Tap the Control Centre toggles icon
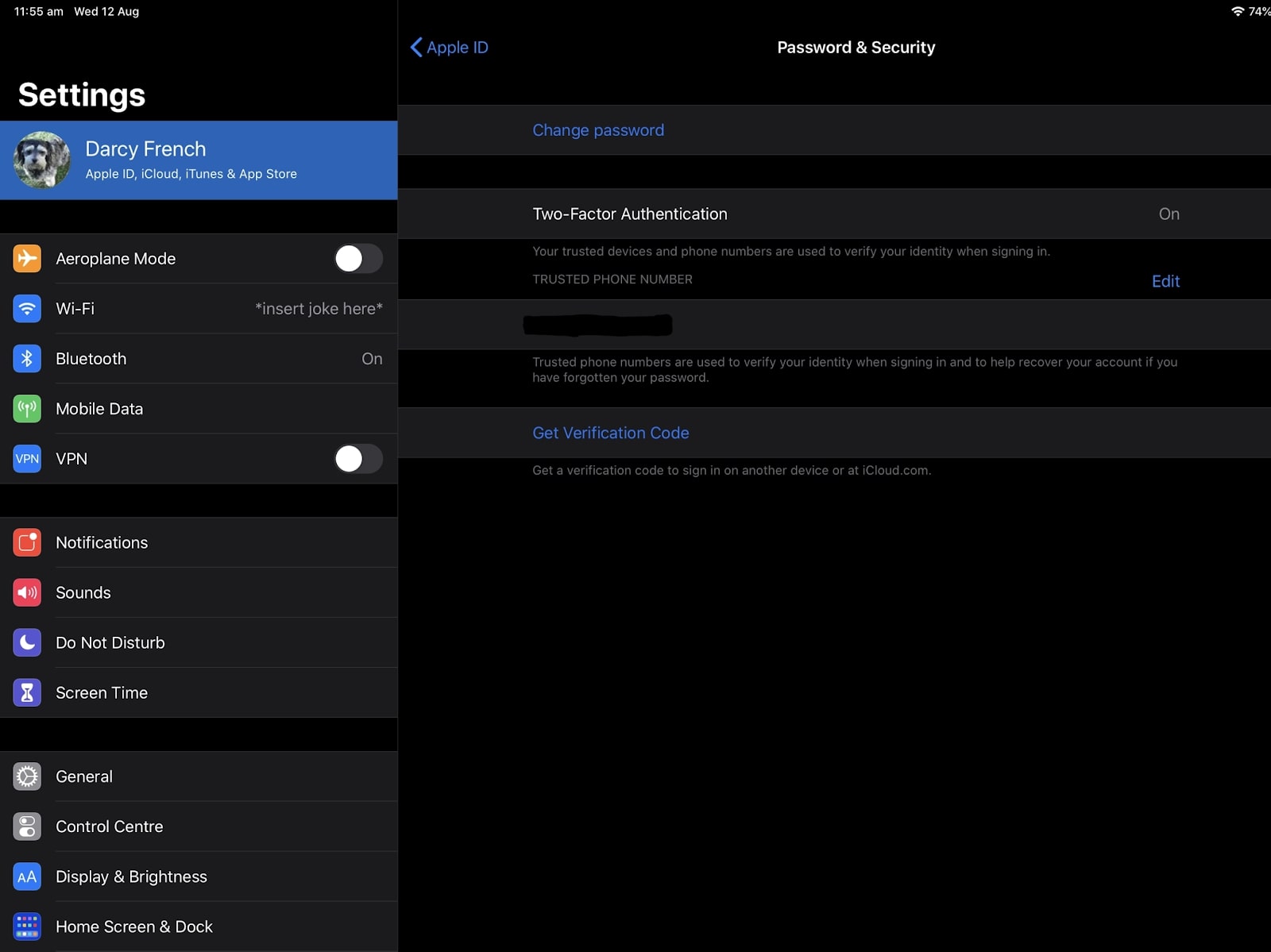 tap(27, 827)
